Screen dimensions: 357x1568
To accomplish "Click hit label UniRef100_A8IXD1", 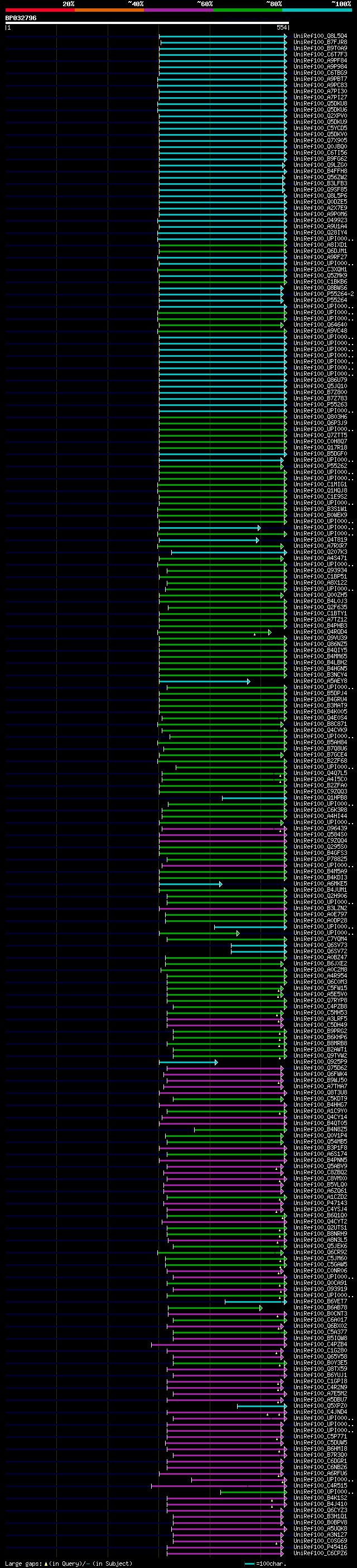I will coord(321,245).
